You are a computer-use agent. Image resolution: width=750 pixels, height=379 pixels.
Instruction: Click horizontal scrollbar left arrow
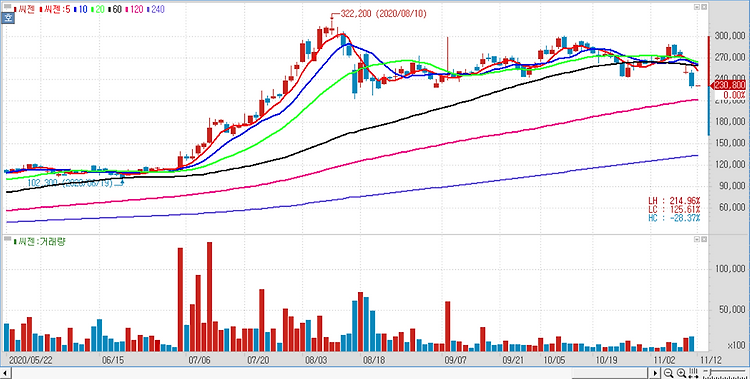coord(5,373)
